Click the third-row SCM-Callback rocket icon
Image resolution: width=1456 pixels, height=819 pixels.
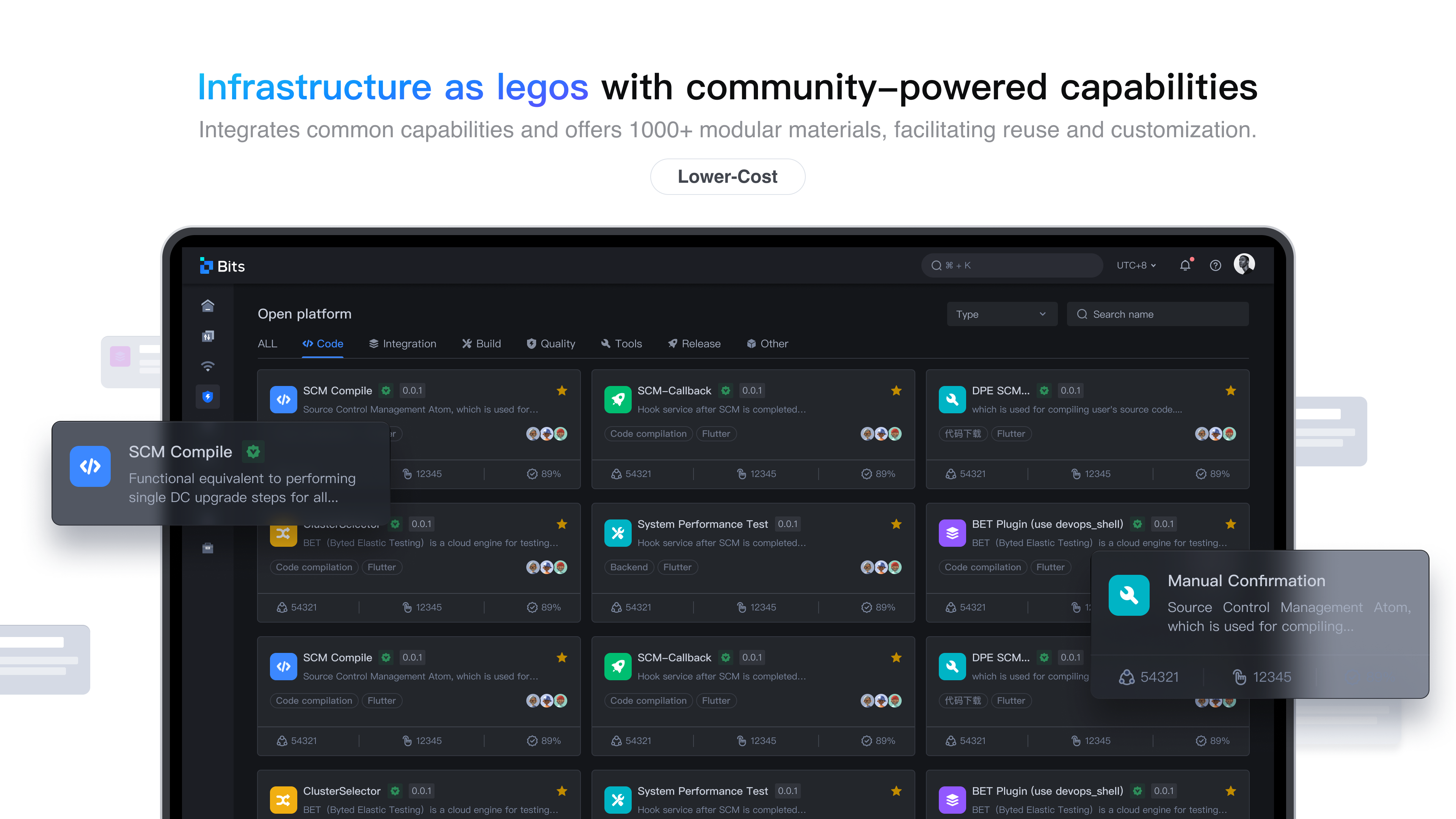coord(618,667)
